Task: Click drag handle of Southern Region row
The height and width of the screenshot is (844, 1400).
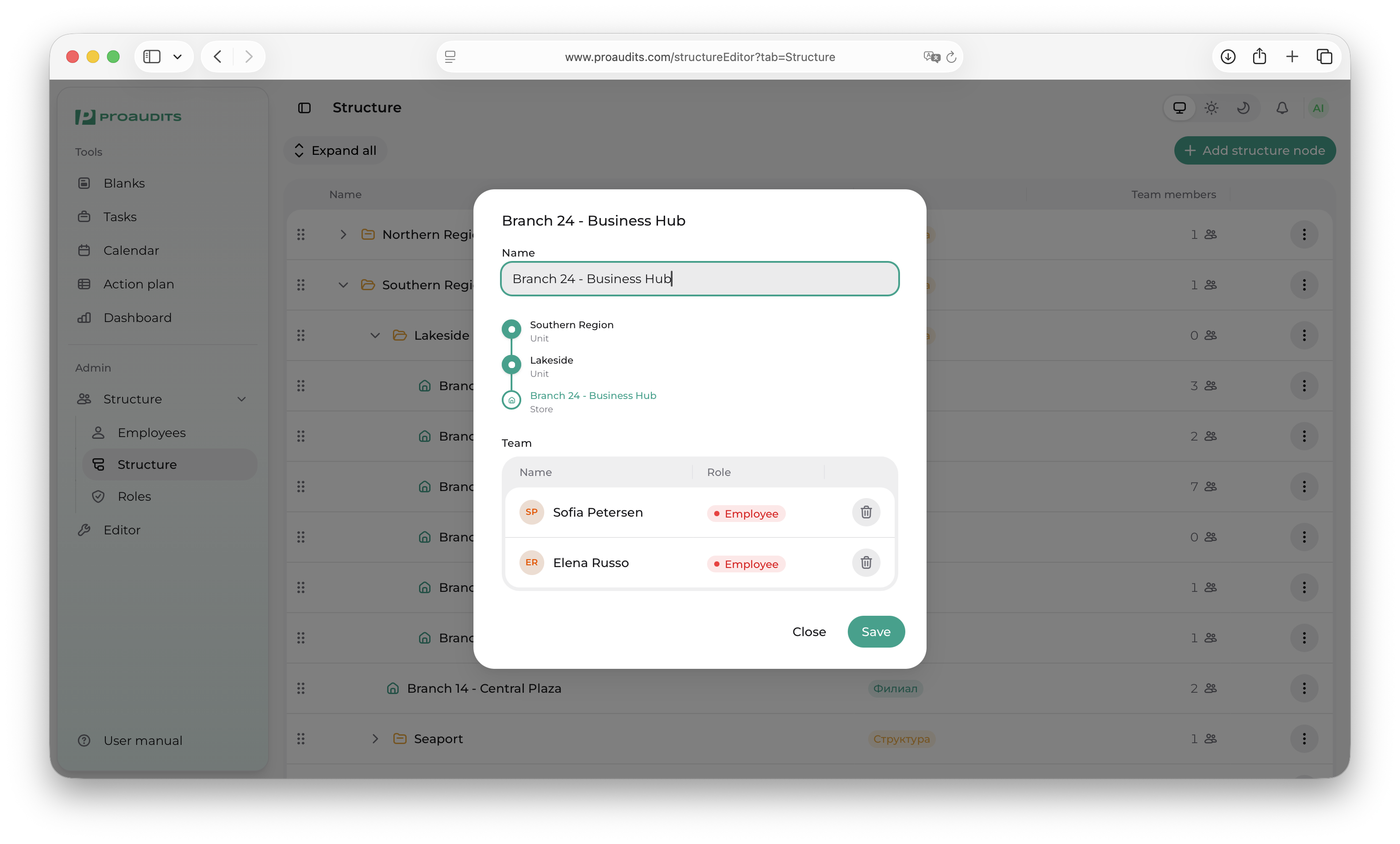Action: point(300,284)
